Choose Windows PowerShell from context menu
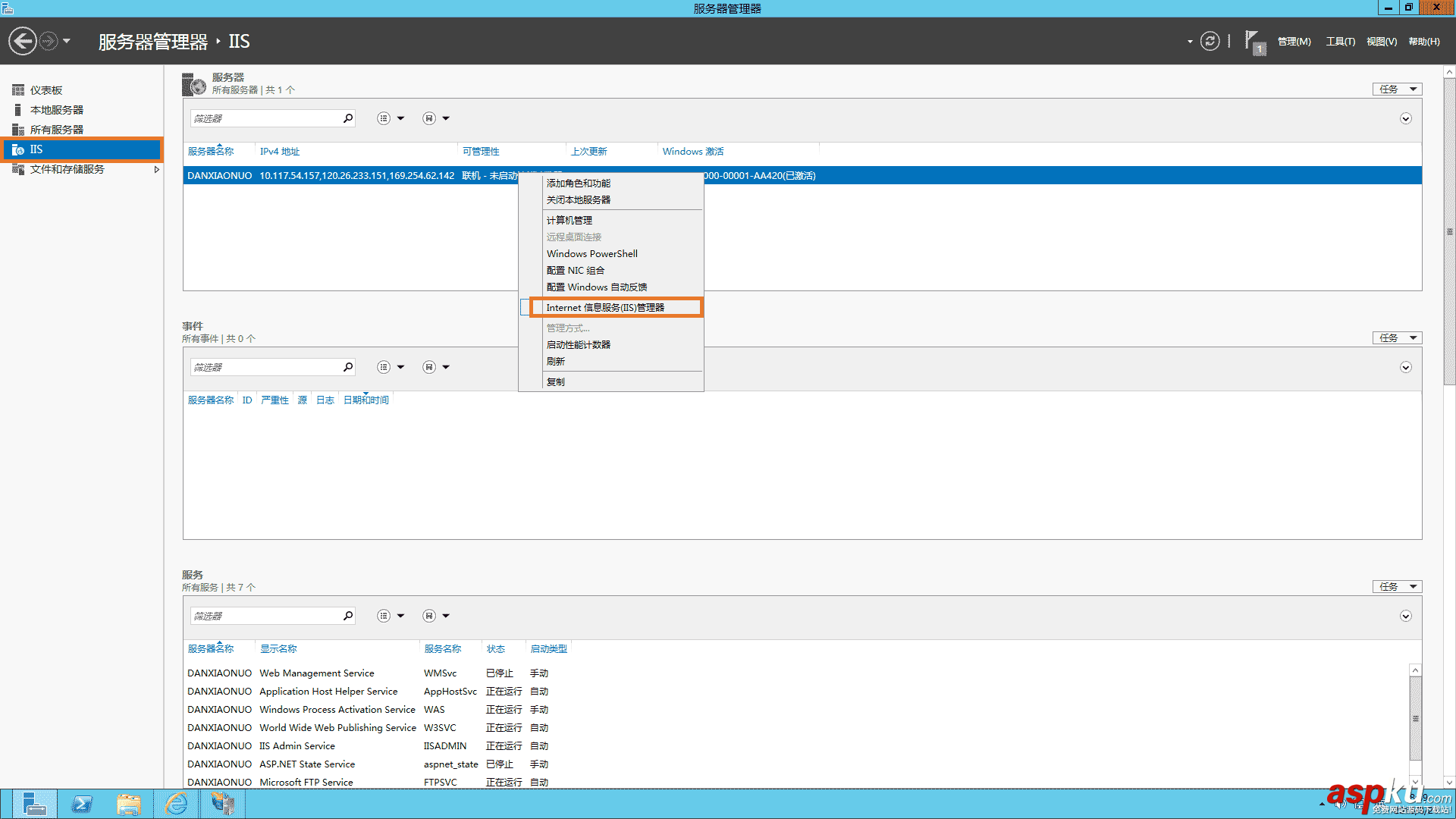This screenshot has height=819, width=1456. 591,253
